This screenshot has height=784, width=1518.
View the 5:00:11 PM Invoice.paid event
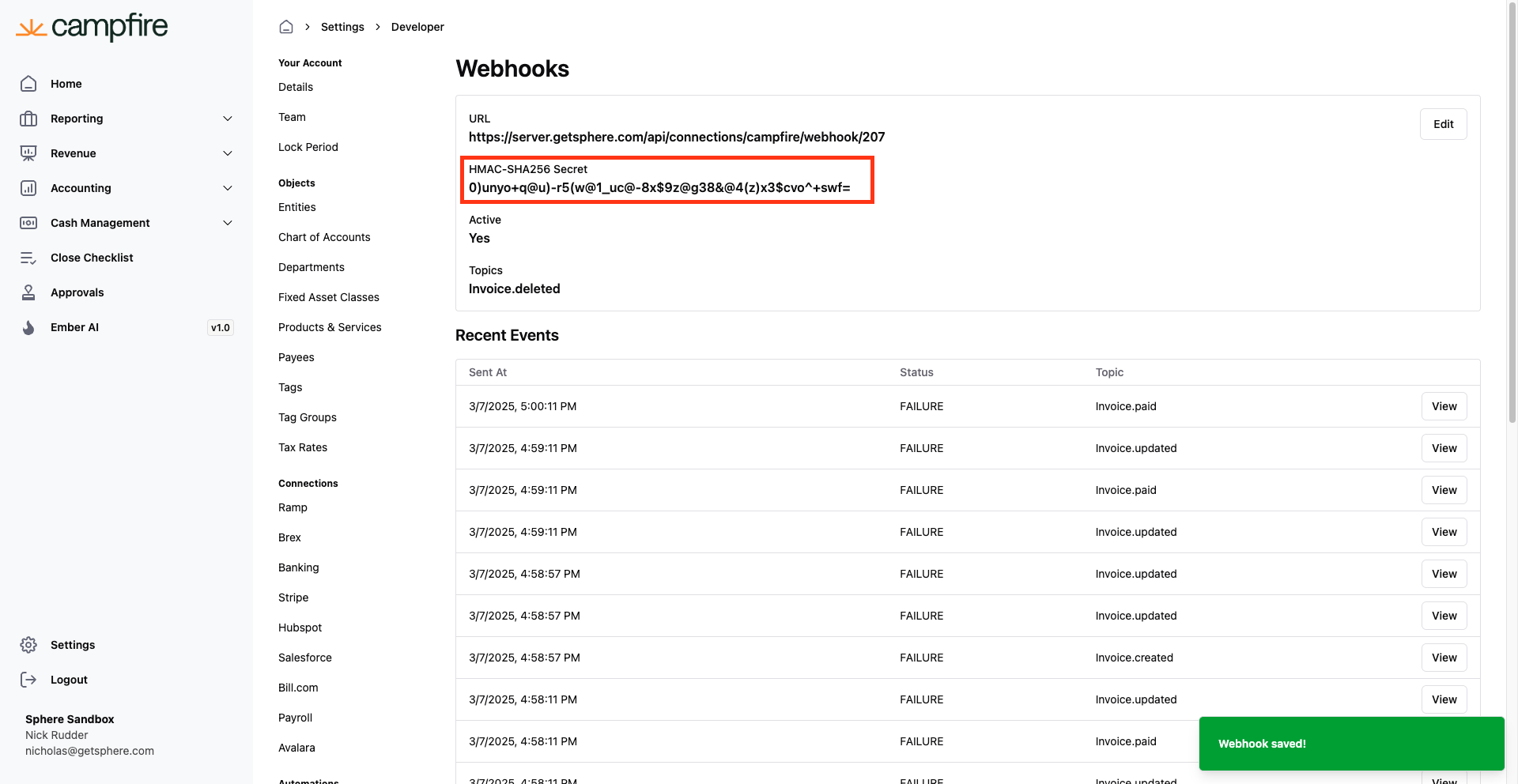(x=1444, y=406)
